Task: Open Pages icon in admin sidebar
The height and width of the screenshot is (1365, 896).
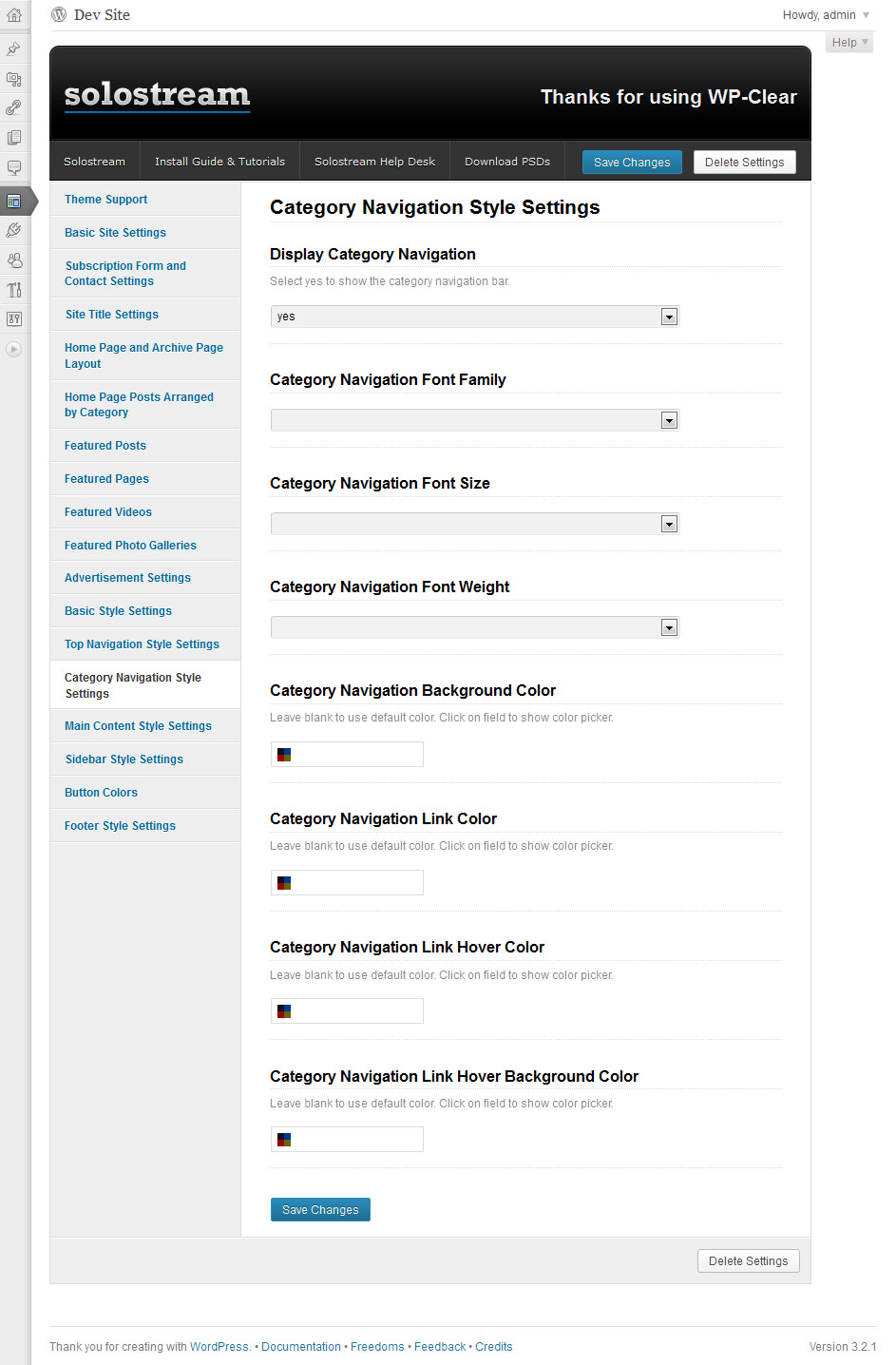Action: [x=13, y=138]
